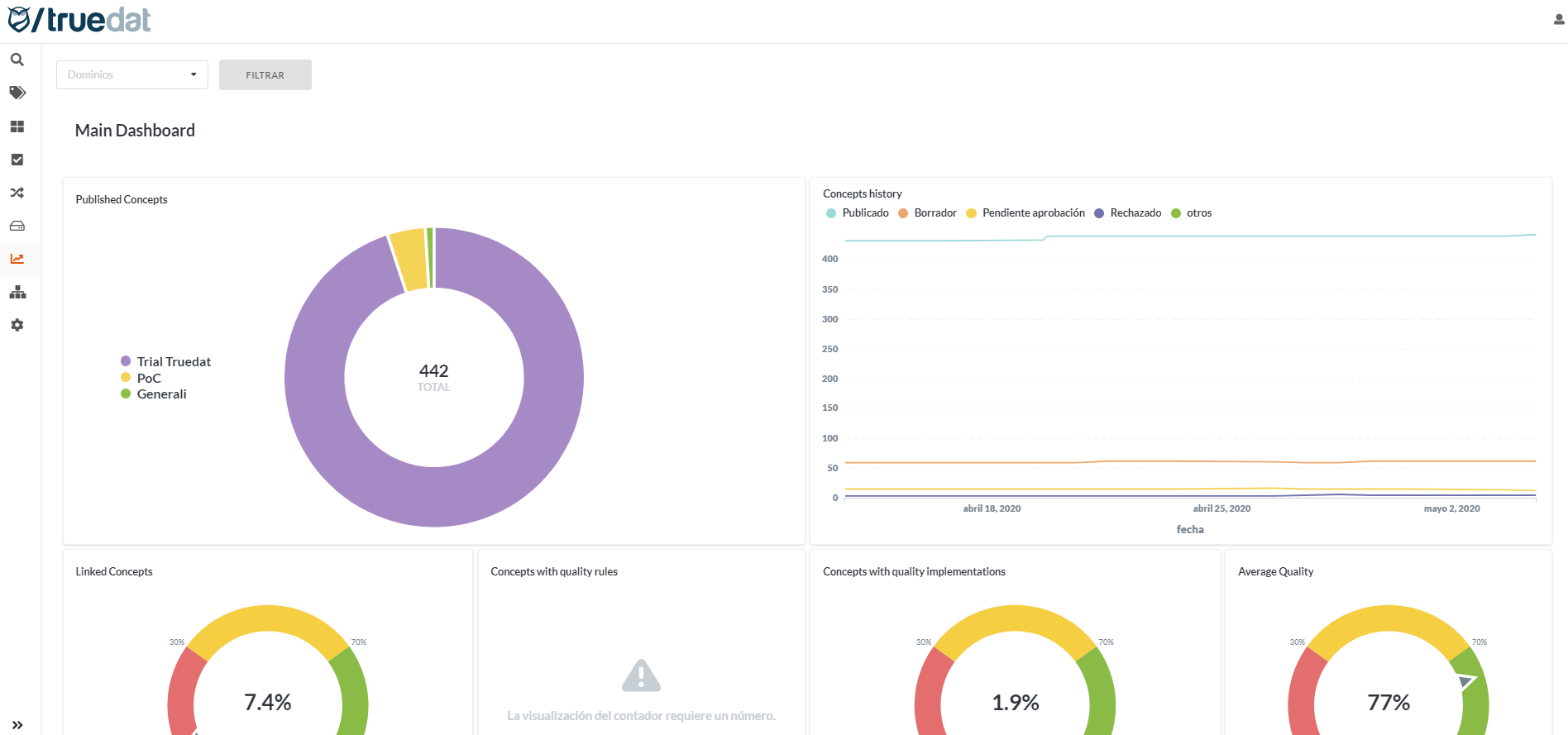1568x735 pixels.
Task: Click the purple Trial Truedat legend swatch
Action: pyautogui.click(x=126, y=361)
